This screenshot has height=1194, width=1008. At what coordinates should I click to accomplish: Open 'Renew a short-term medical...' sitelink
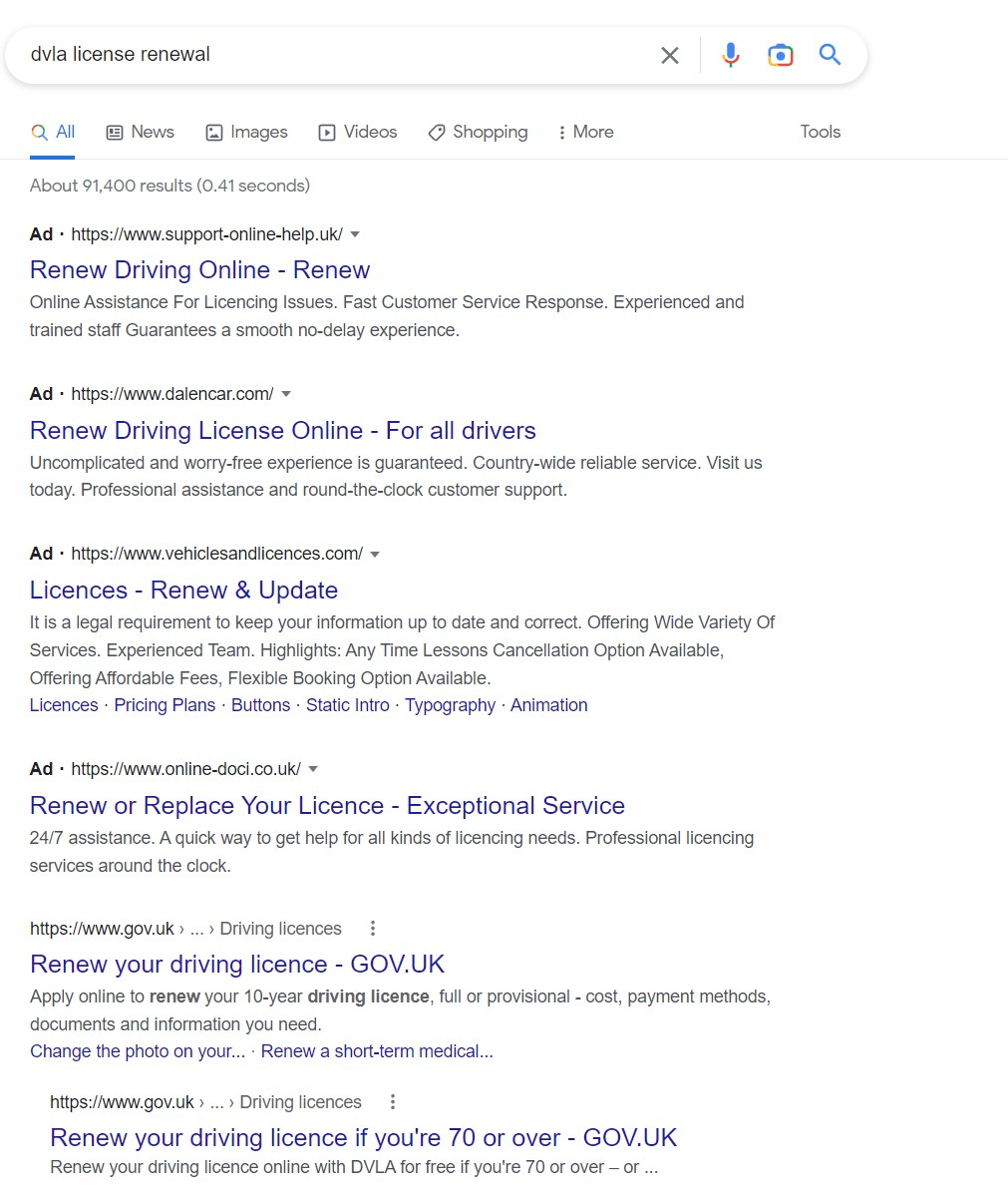tap(377, 1051)
